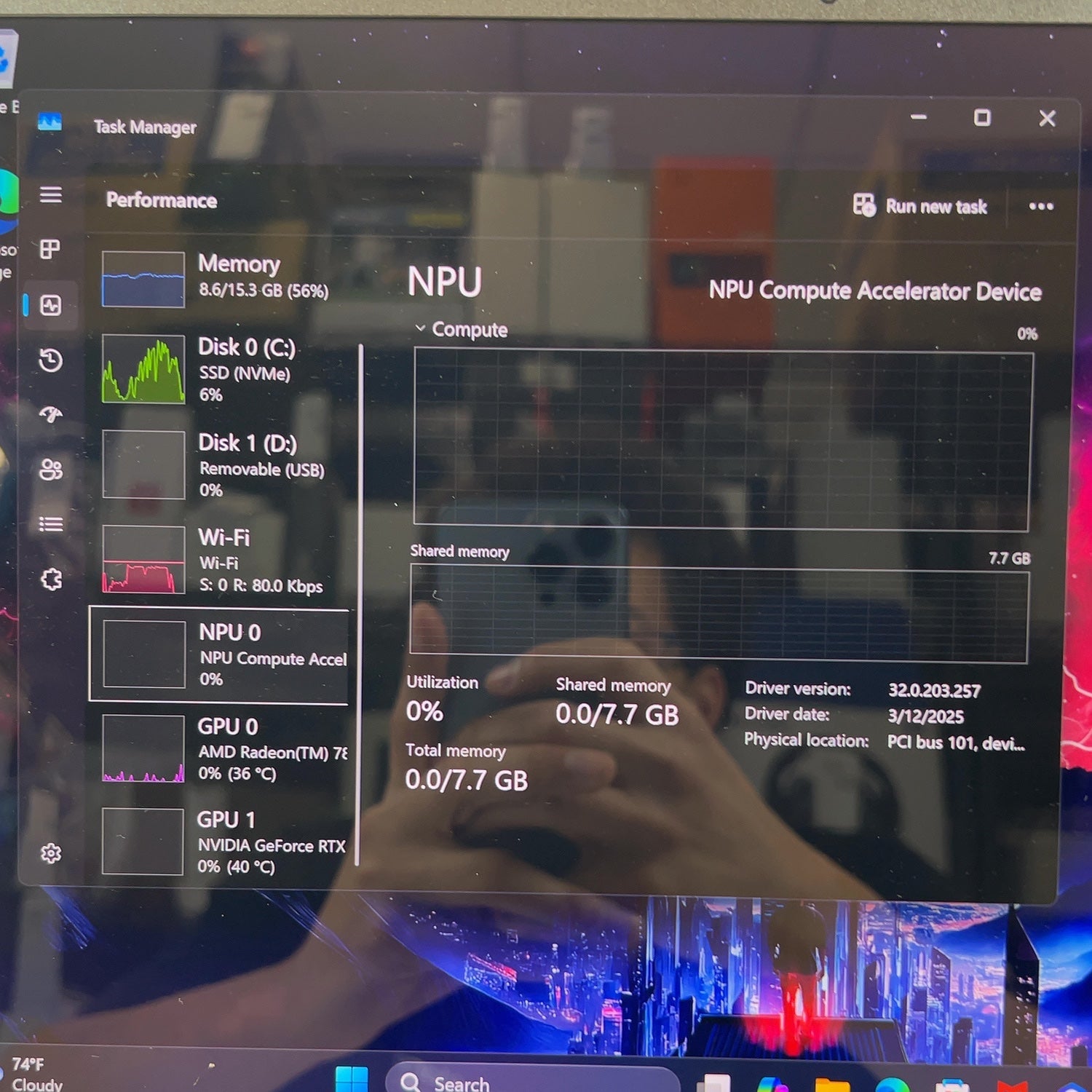The image size is (1092, 1092).
Task: Open Users page icon
Action: click(50, 470)
